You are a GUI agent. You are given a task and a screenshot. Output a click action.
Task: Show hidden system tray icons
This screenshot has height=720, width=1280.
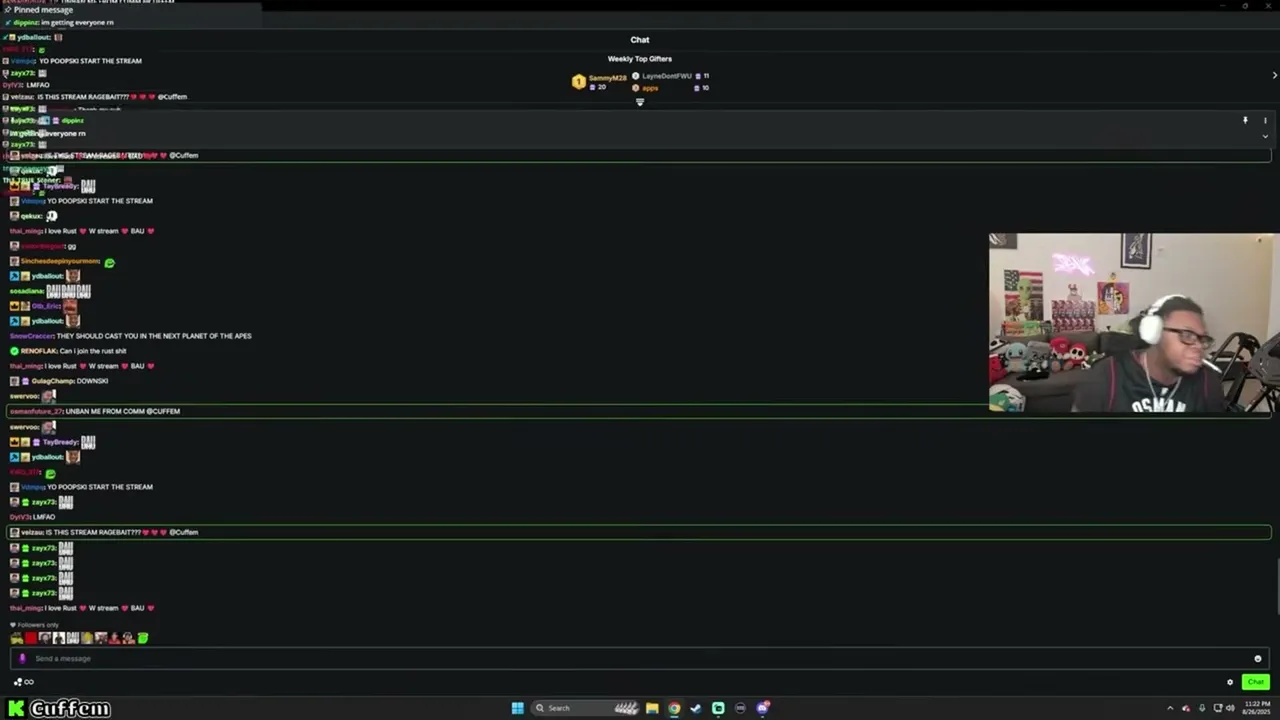[1170, 708]
